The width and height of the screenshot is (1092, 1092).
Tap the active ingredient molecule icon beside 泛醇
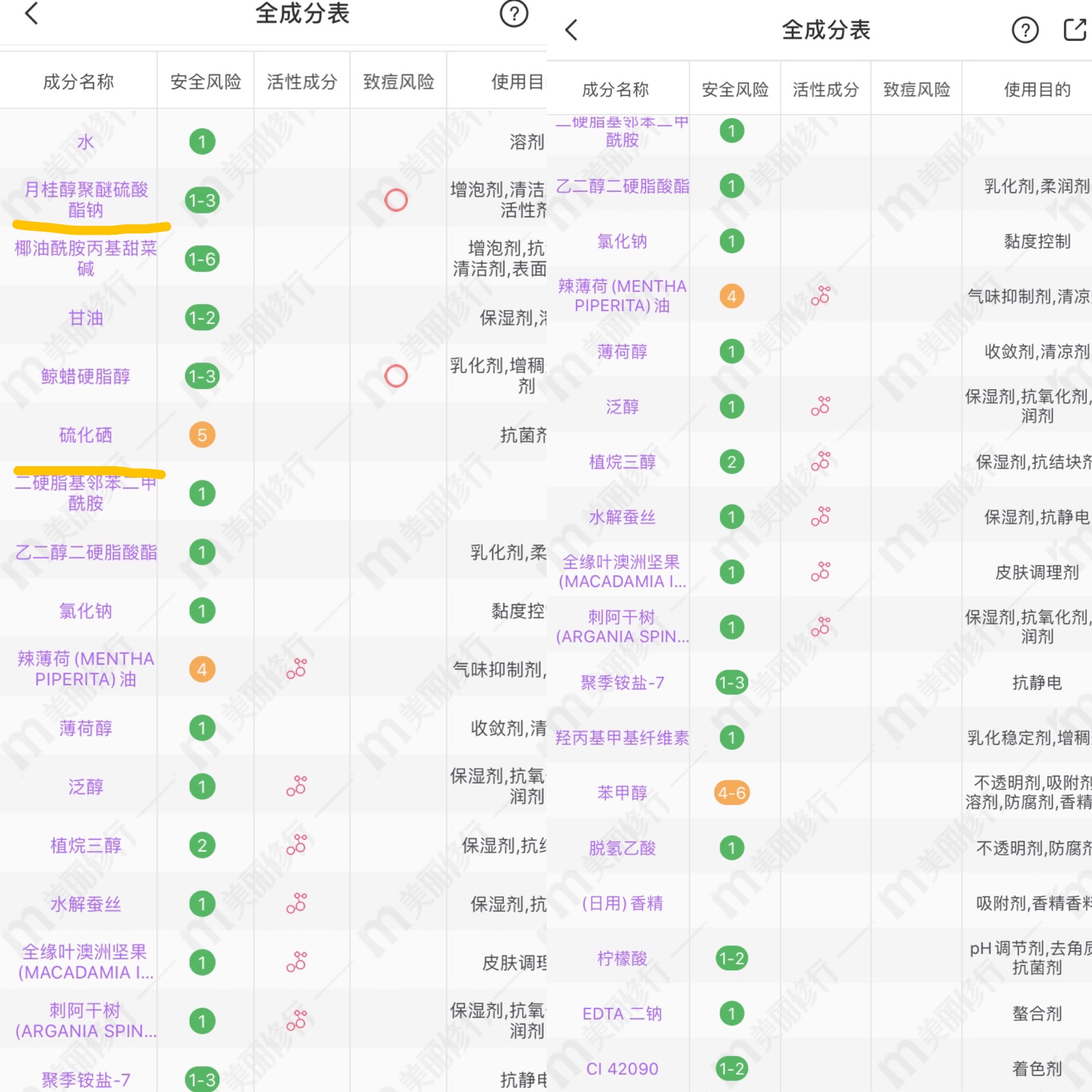pyautogui.click(x=821, y=406)
